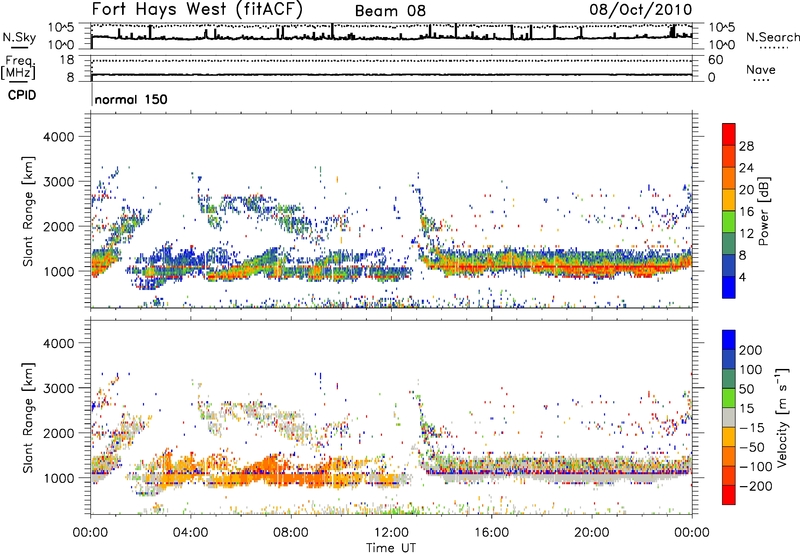Click the '20:00' time axis label
This screenshot has width=800, height=554.
591,533
